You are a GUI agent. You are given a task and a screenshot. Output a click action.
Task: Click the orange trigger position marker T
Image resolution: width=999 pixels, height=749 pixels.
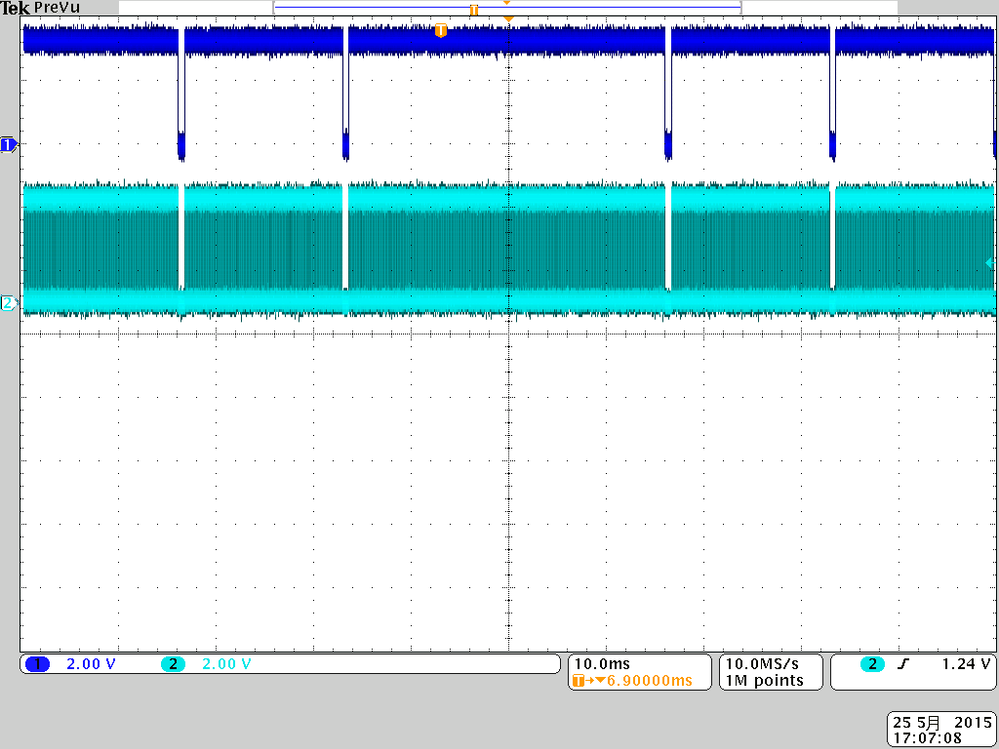tap(441, 30)
